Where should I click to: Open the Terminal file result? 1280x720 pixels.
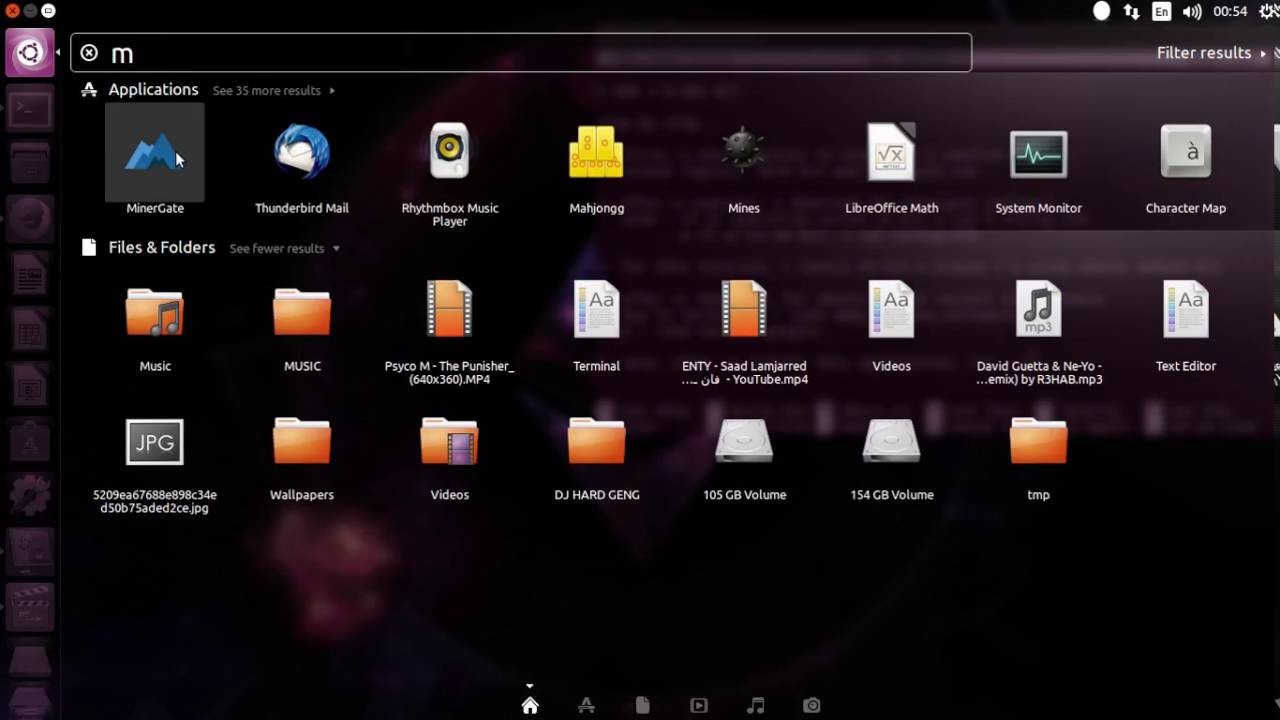tap(597, 312)
